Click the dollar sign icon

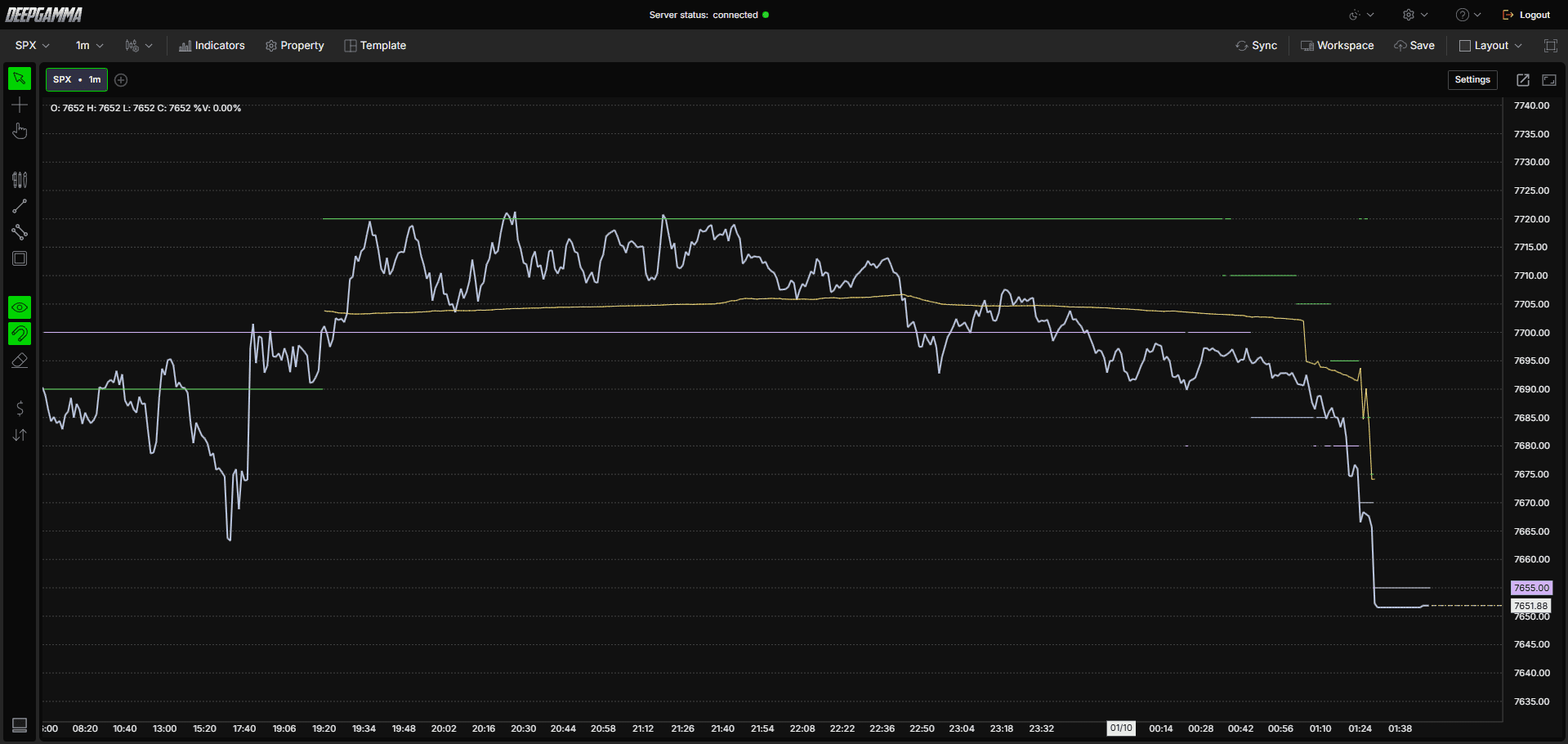(20, 408)
